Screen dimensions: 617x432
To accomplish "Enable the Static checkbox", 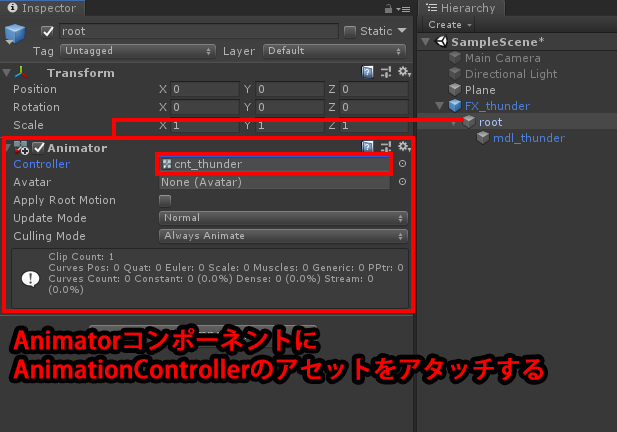I will coord(349,31).
